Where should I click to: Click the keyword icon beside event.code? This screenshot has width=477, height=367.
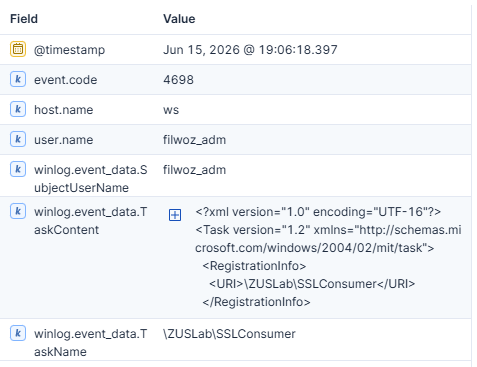coord(18,79)
